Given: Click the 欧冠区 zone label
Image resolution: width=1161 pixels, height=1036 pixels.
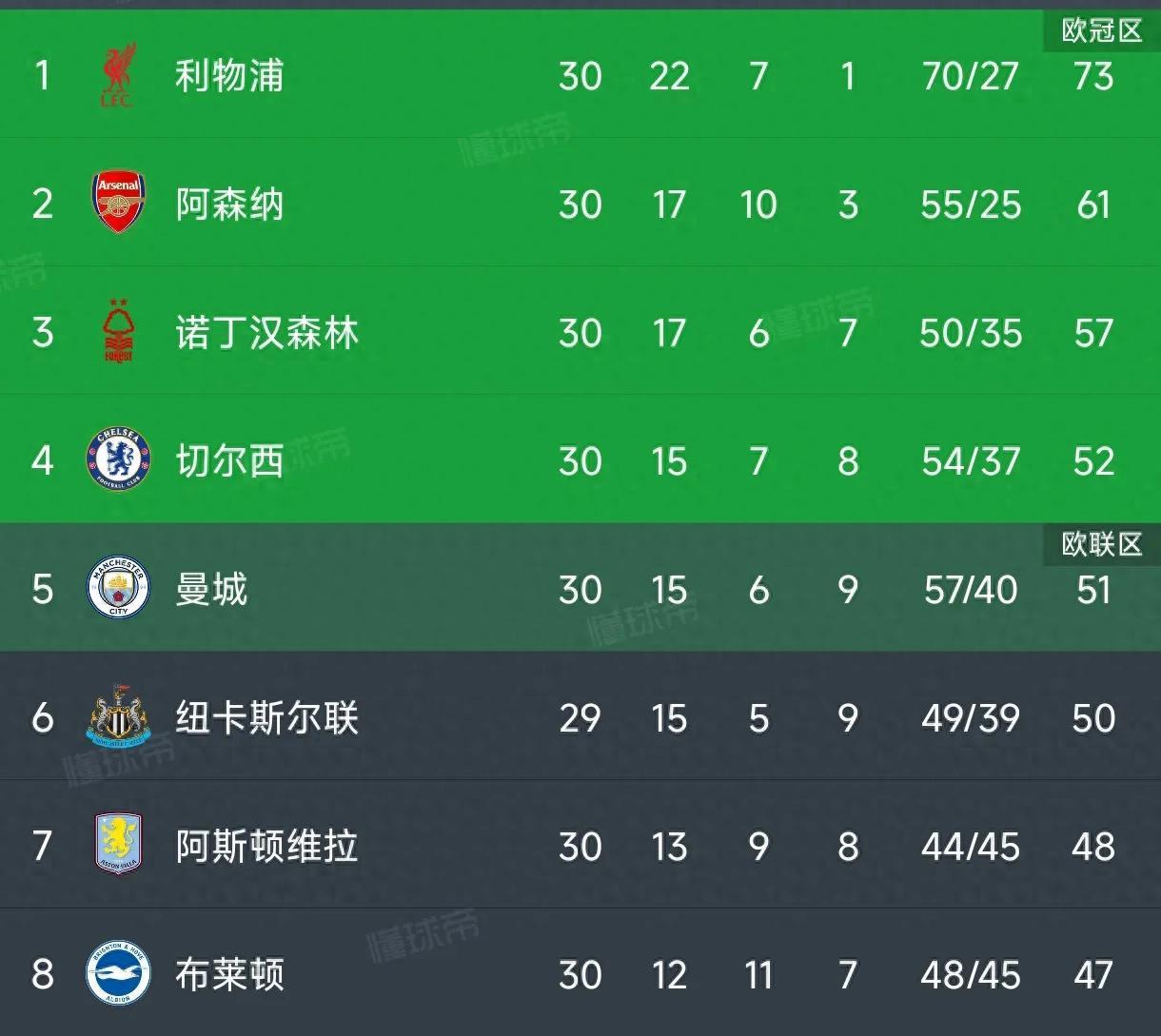Looking at the screenshot, I should [x=1102, y=30].
